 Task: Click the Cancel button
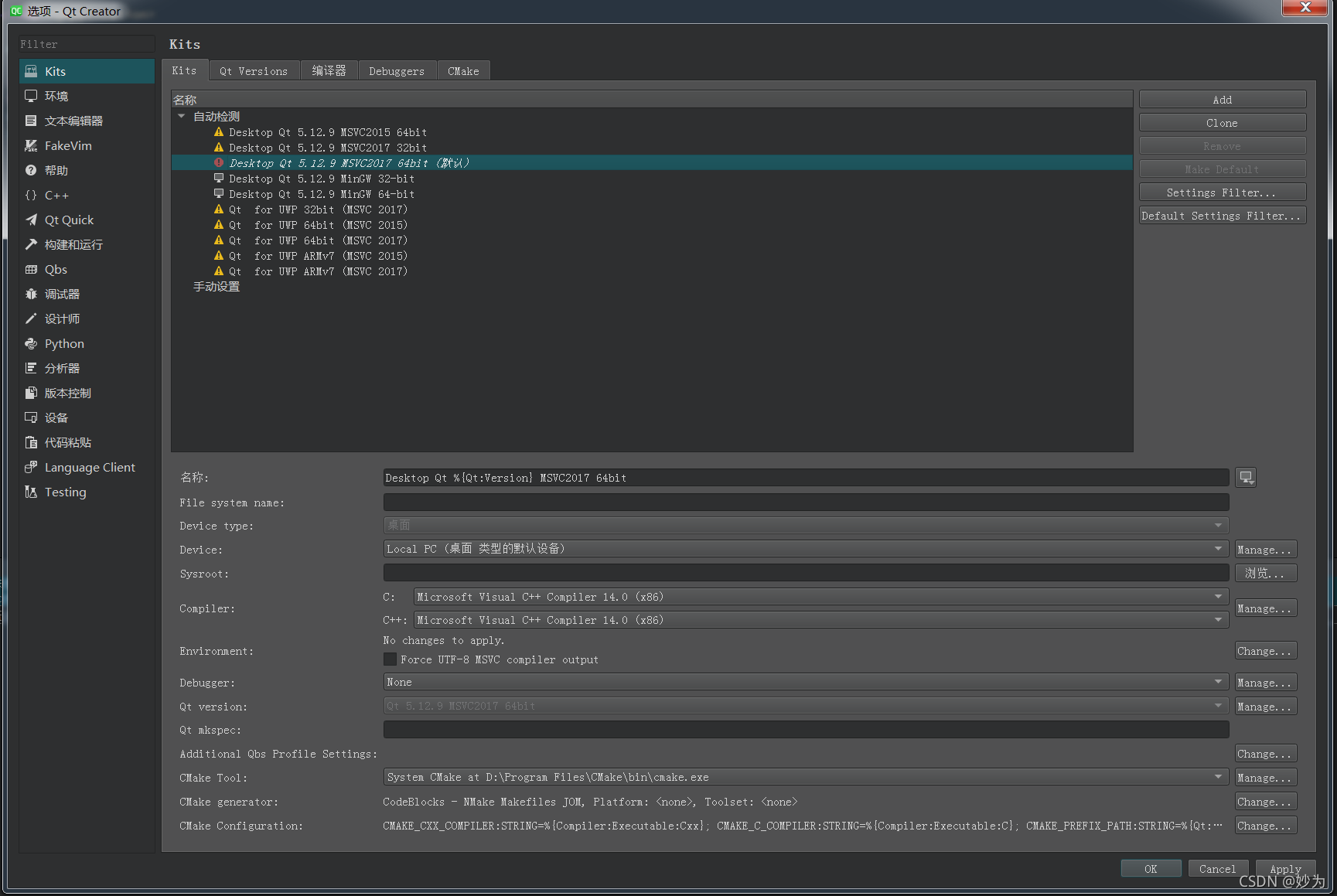coord(1218,869)
